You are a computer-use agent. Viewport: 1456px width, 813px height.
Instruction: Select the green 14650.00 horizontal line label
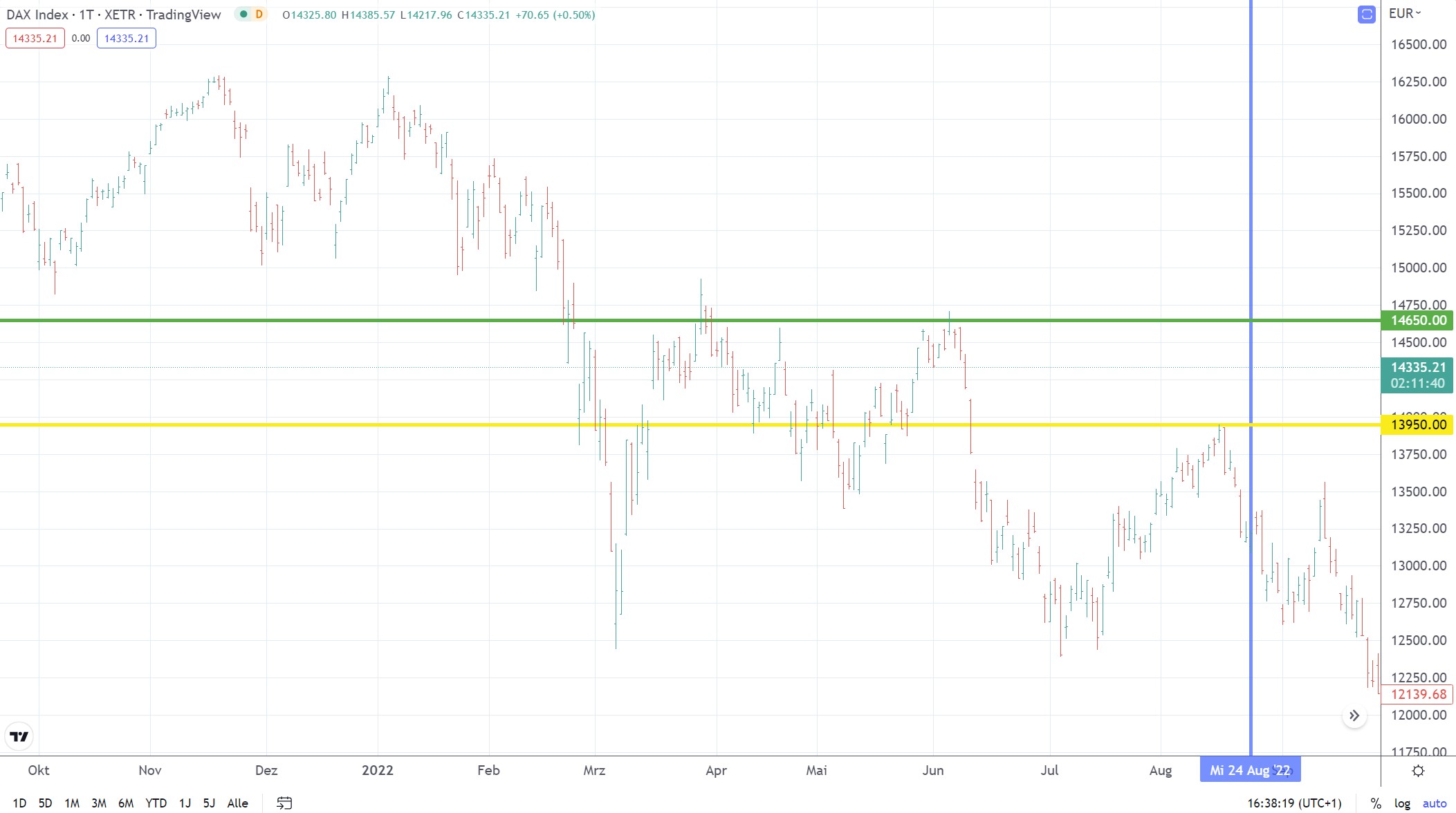[x=1418, y=320]
